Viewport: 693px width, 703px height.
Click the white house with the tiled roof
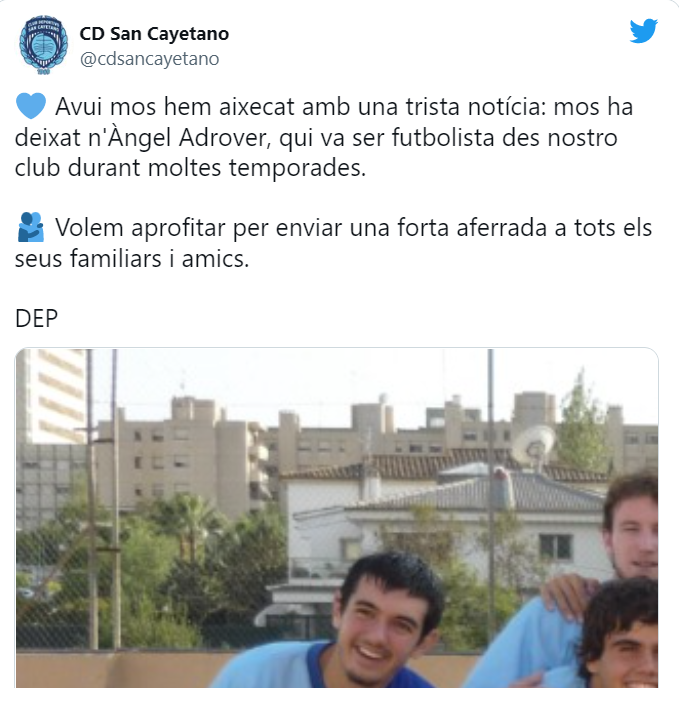(444, 525)
